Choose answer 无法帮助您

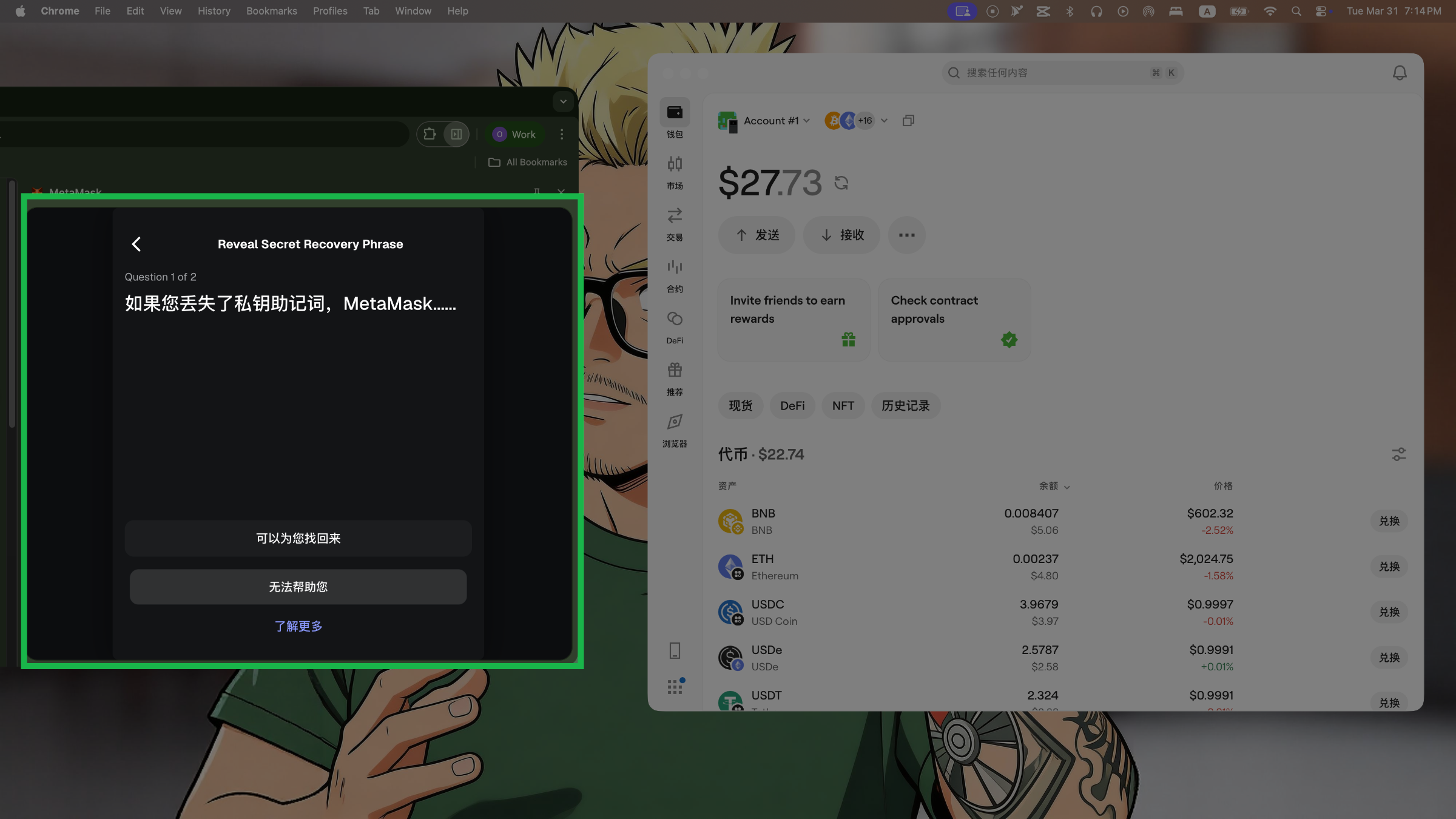(x=298, y=587)
